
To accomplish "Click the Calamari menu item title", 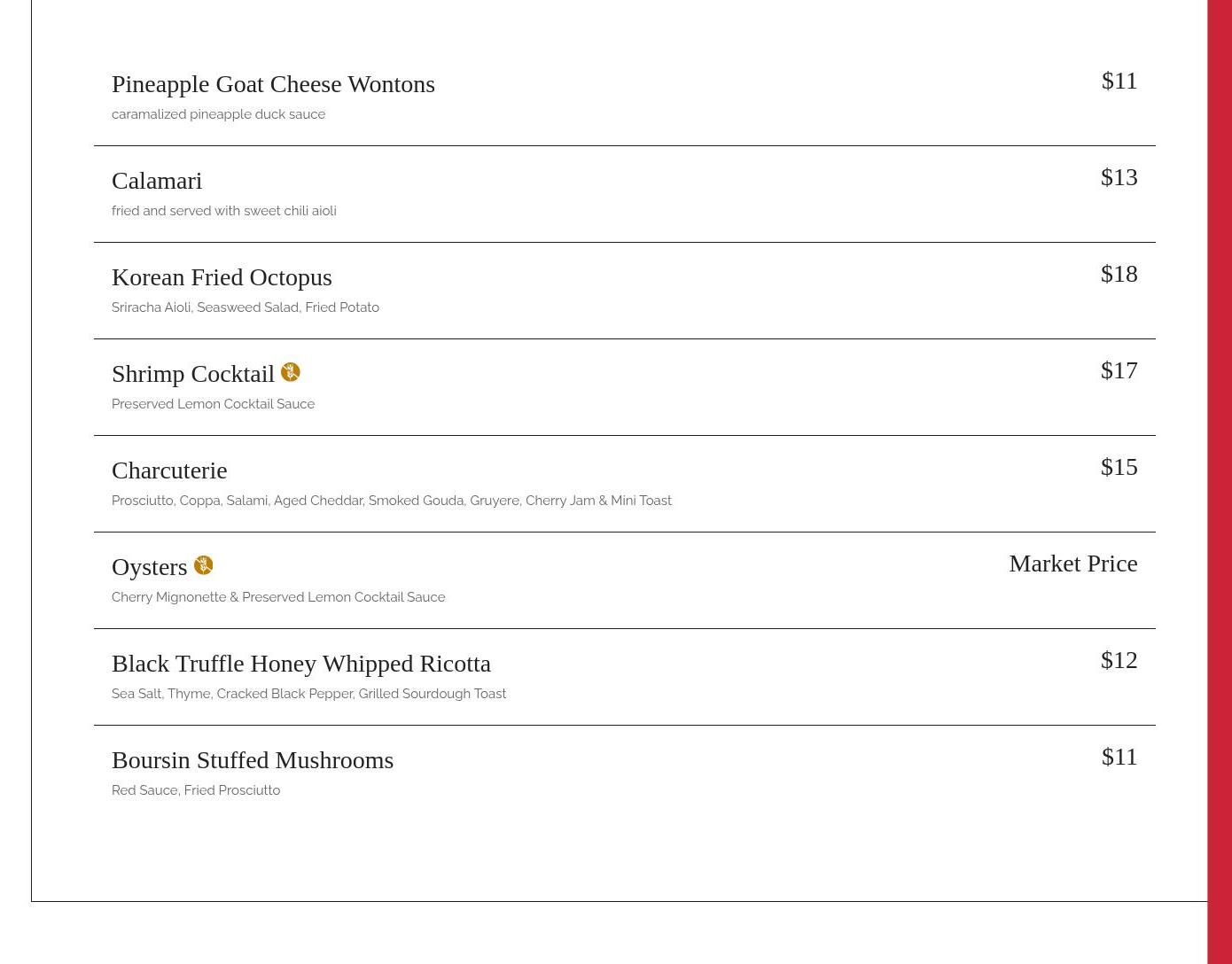I will 157,181.
